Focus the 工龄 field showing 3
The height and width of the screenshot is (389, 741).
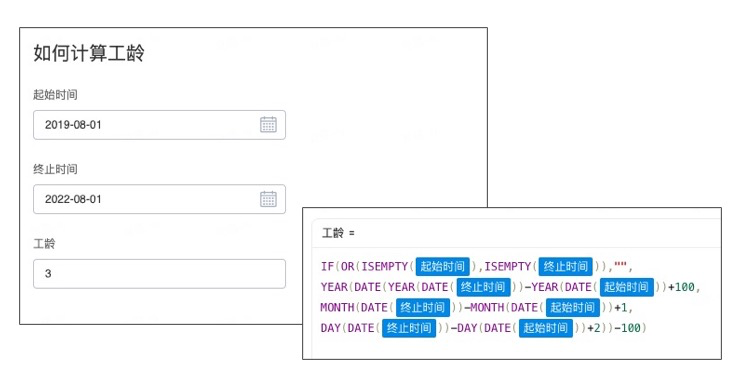(159, 274)
